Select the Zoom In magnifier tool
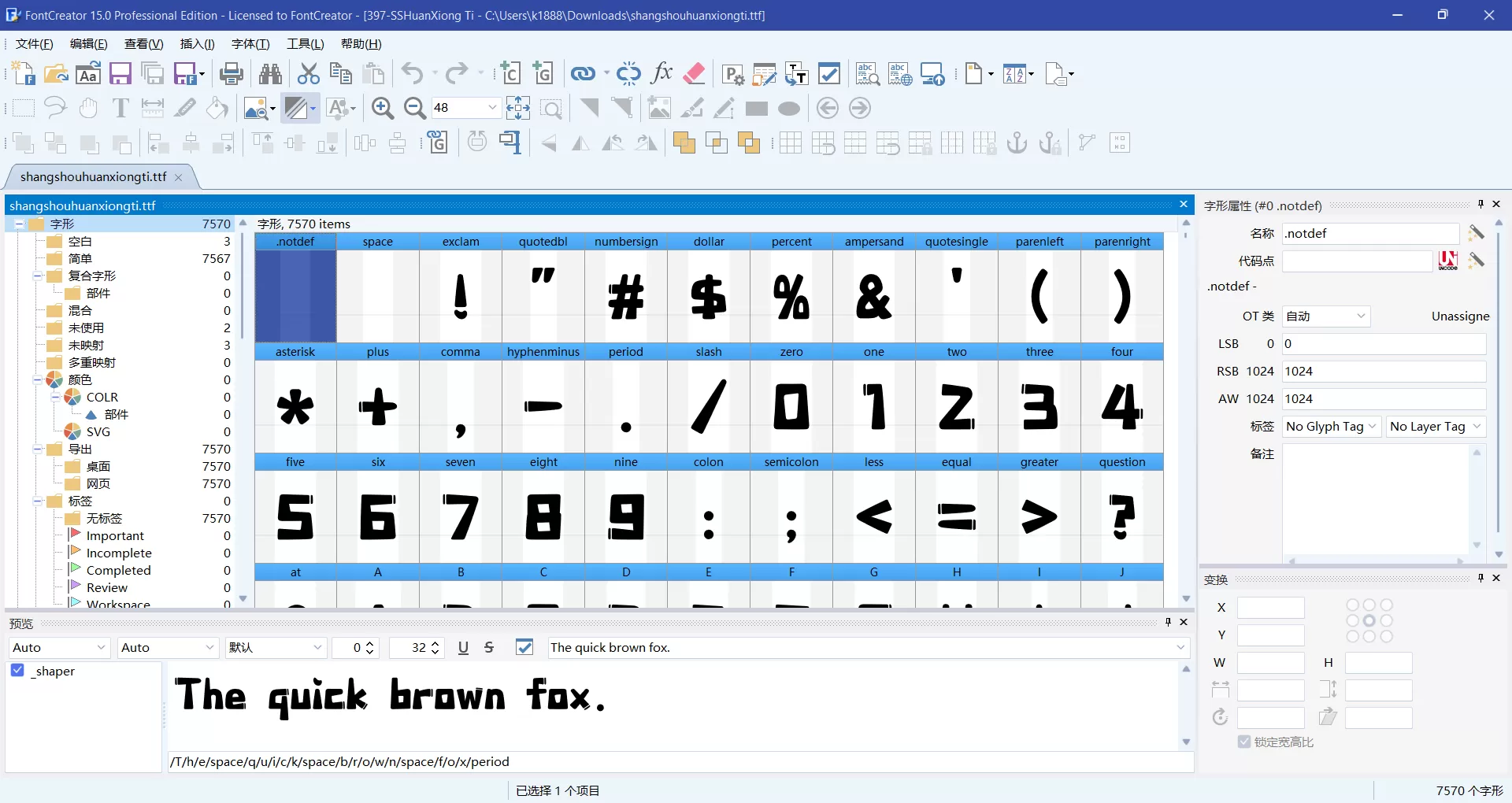The width and height of the screenshot is (1512, 803). coord(383,108)
